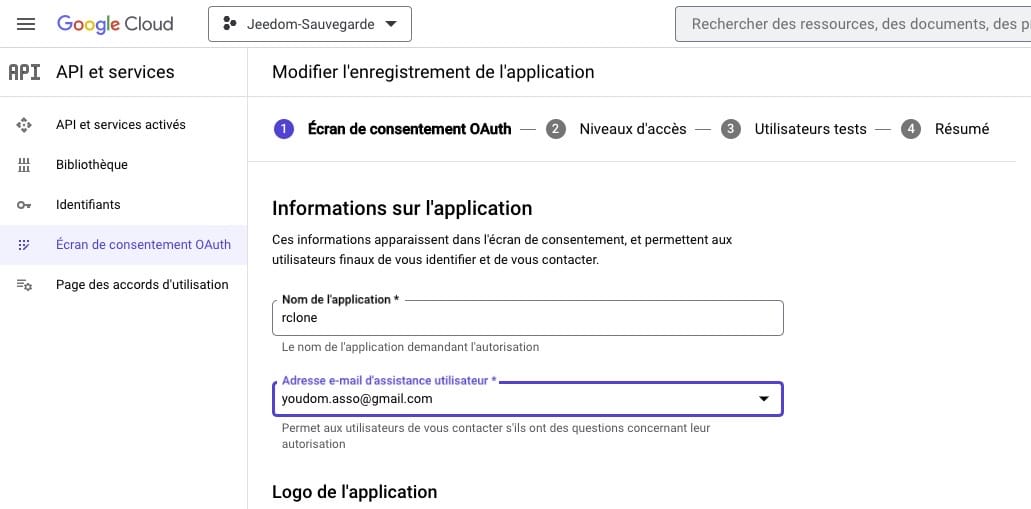This screenshot has width=1031, height=509.
Task: Click the Rechercher des ressources search box
Action: [x=853, y=24]
